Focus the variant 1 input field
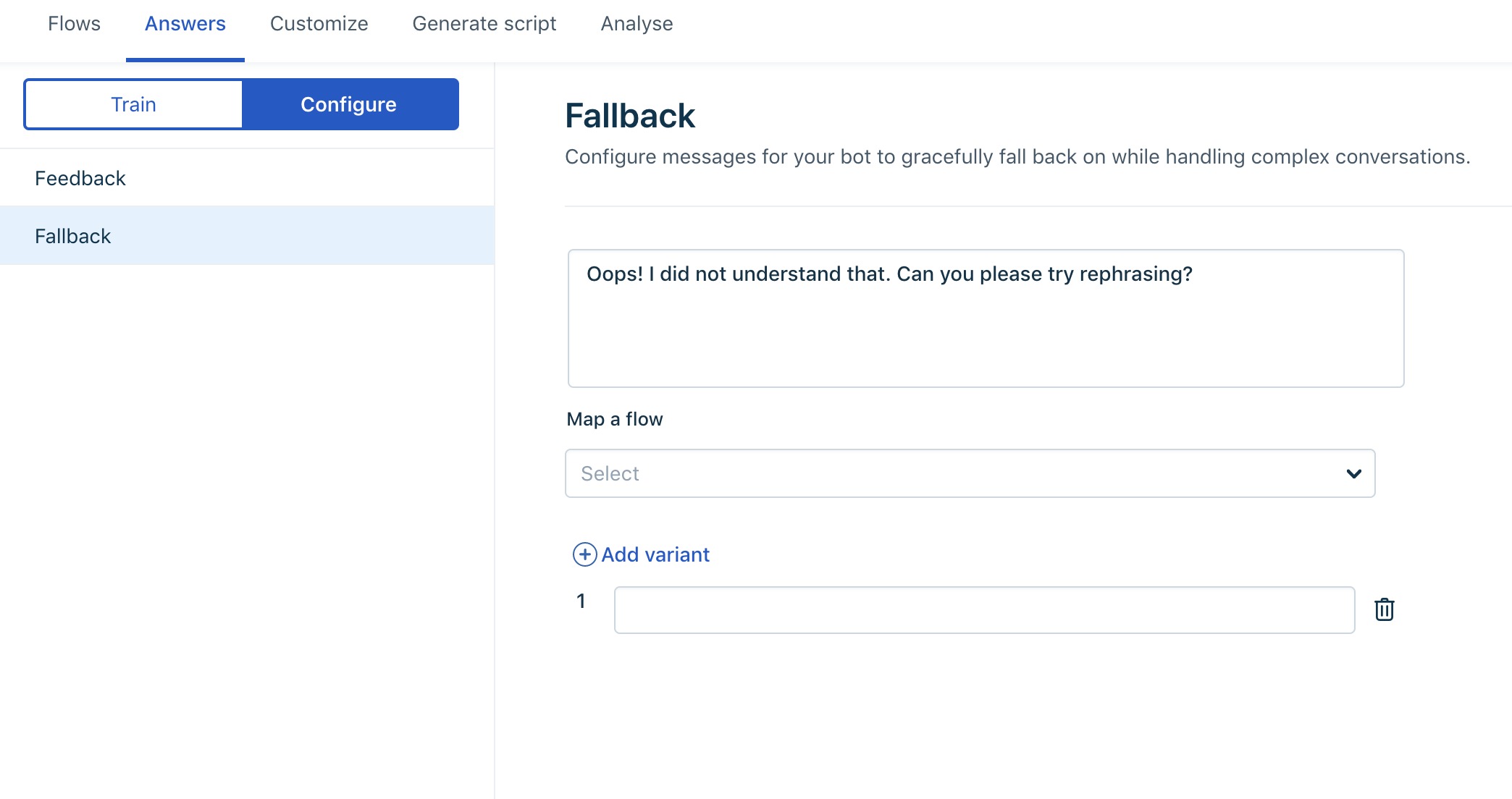 984,610
